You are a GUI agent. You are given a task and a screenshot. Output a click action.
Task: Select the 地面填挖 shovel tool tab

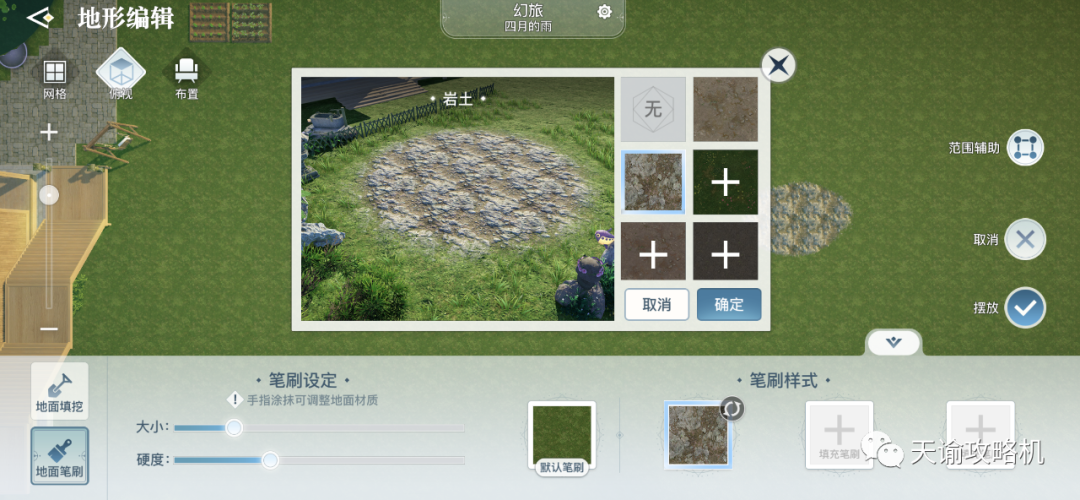pyautogui.click(x=59, y=391)
